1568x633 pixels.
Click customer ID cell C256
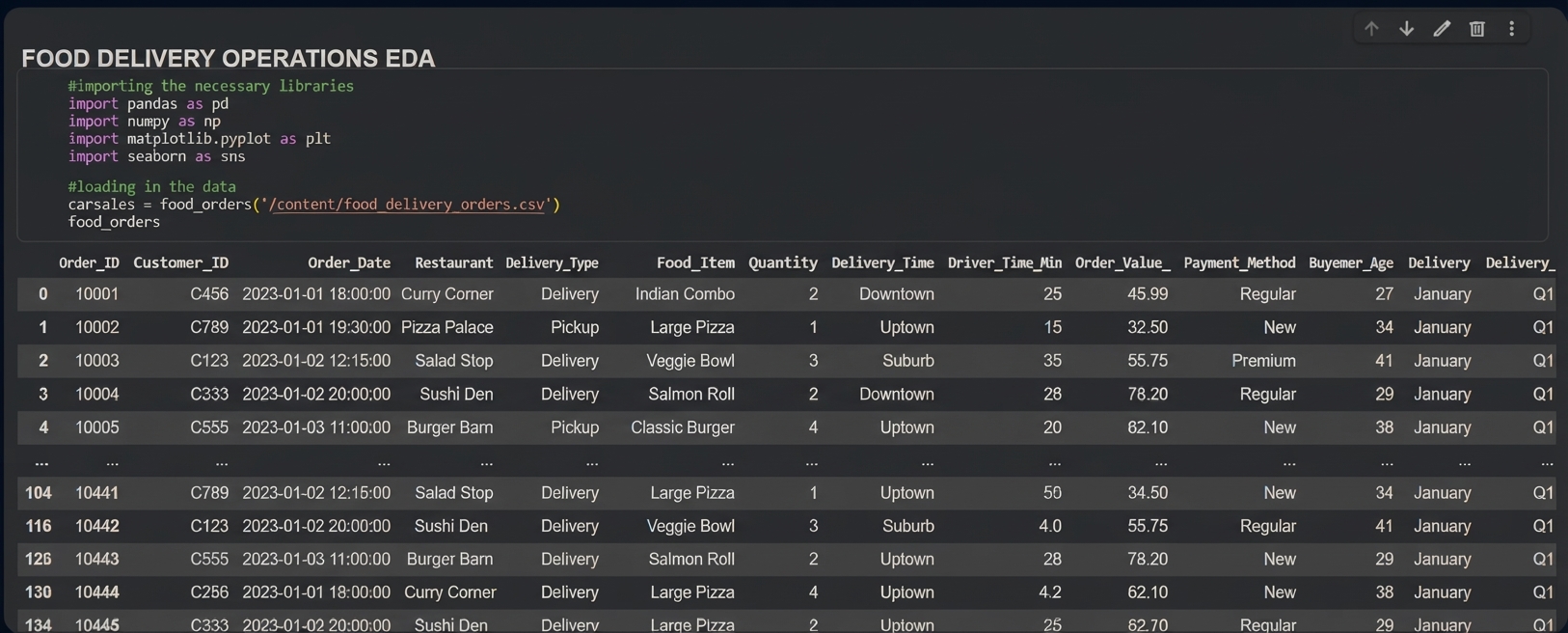(209, 592)
